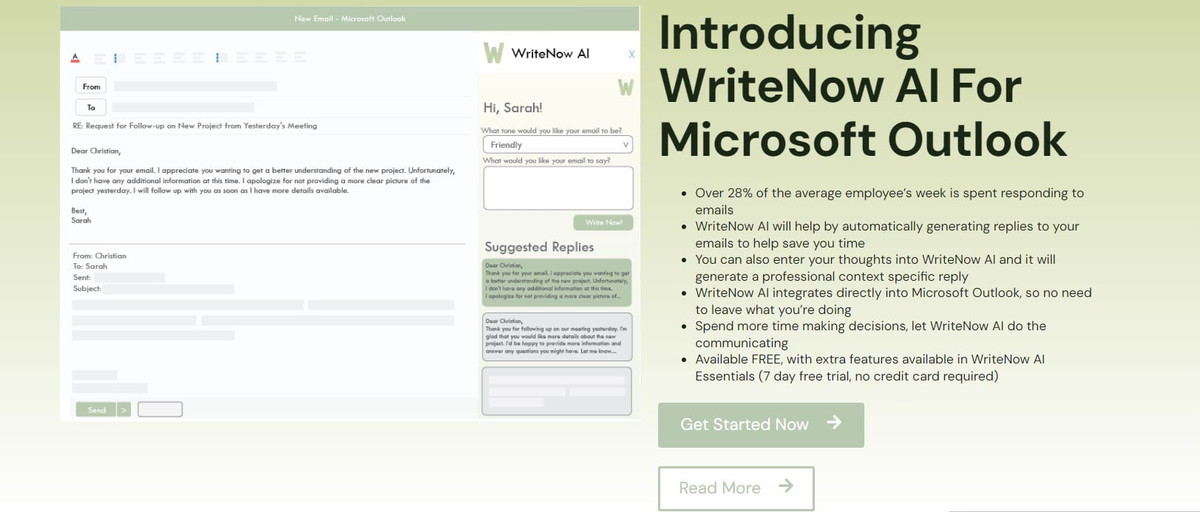Close the WriteNow AI side panel

pos(631,54)
